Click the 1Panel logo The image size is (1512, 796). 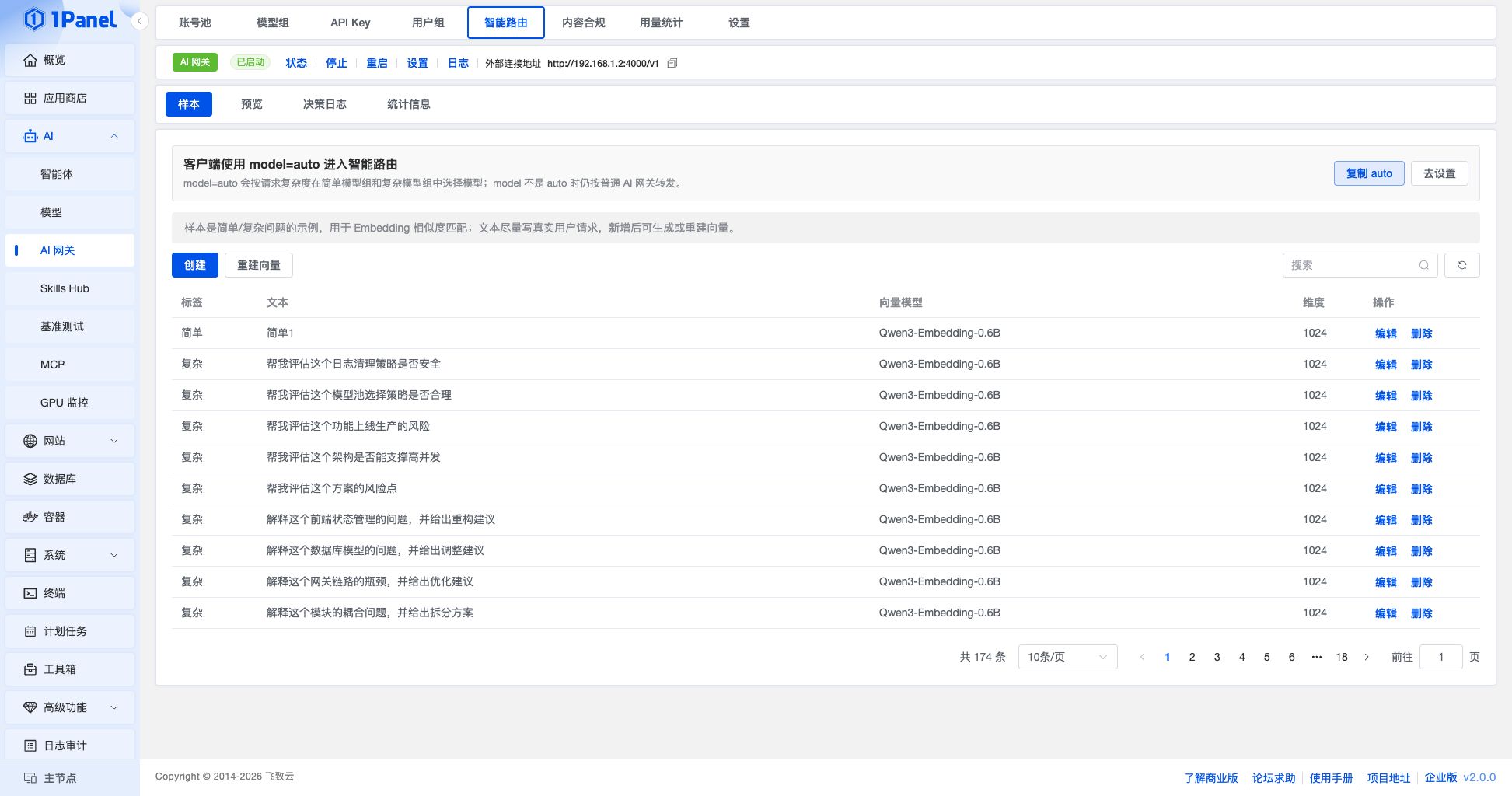pos(70,19)
